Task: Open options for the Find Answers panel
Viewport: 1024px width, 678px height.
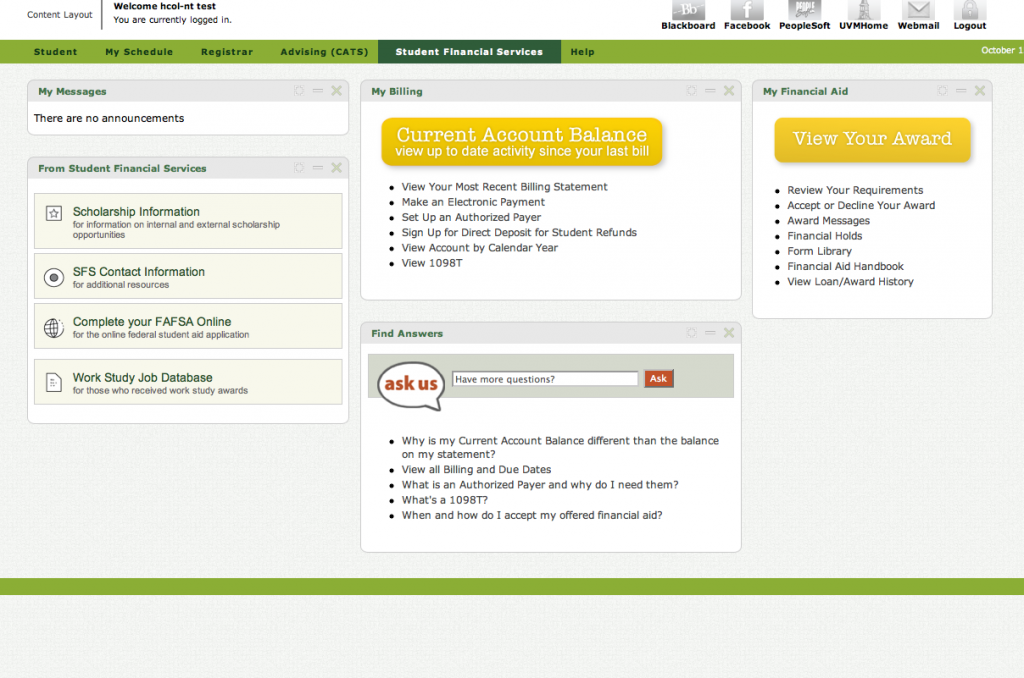Action: click(x=691, y=332)
